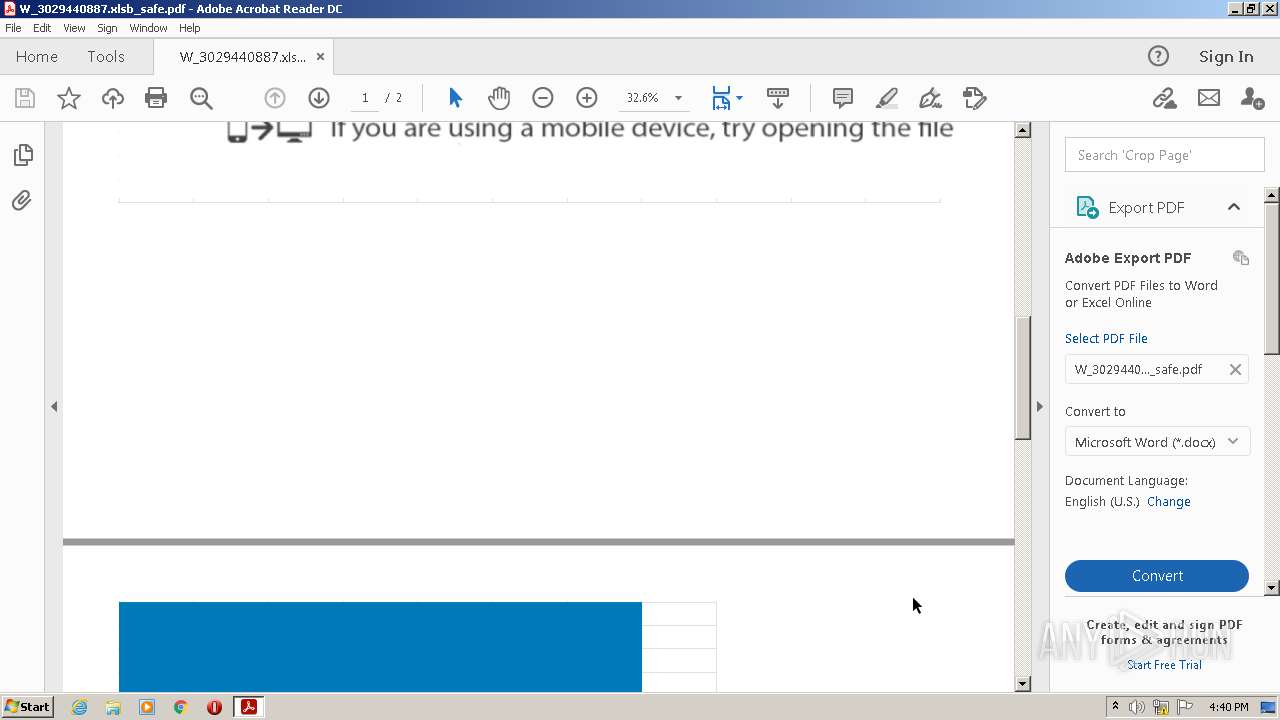Upload the file to Document Cloud
This screenshot has height=720, width=1280.
coord(113,98)
